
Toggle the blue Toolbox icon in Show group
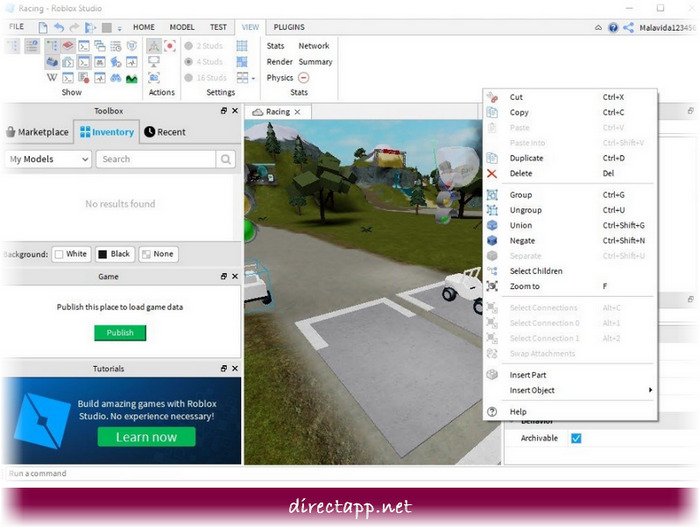pyautogui.click(x=52, y=62)
